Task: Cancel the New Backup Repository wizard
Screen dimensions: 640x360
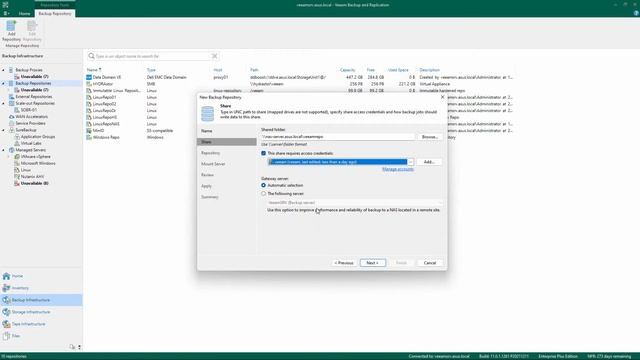Action: (430, 263)
